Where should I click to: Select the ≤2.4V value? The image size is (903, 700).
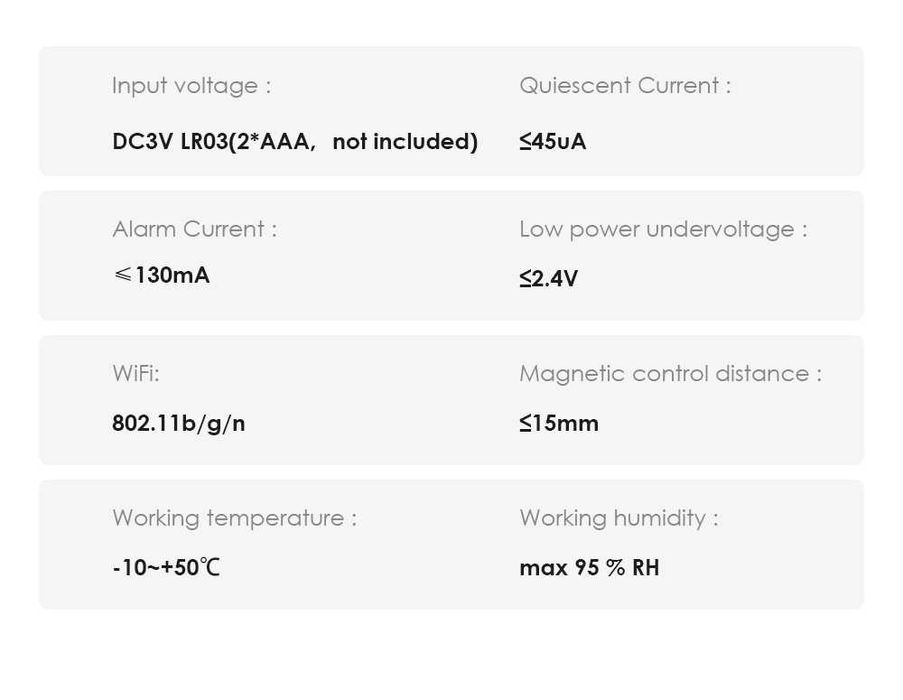548,278
